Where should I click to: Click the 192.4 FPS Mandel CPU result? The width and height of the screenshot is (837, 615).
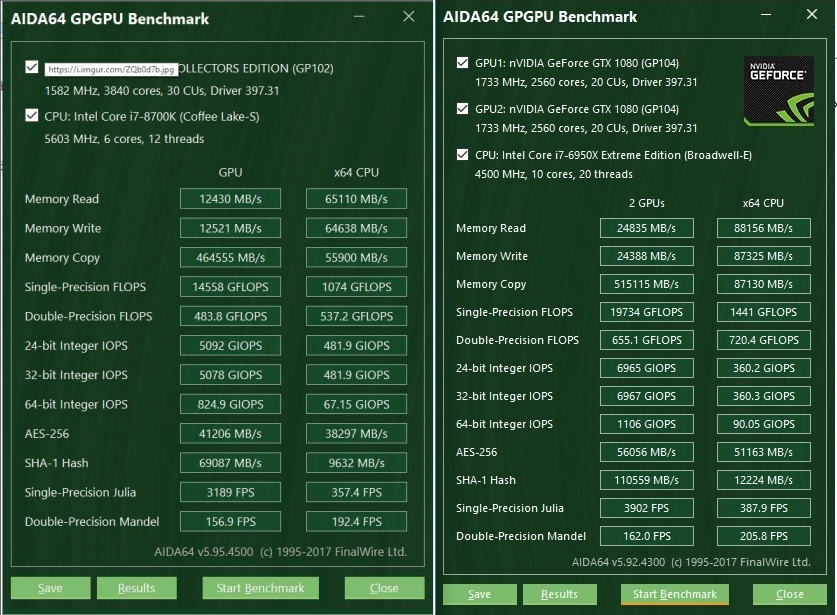click(357, 522)
